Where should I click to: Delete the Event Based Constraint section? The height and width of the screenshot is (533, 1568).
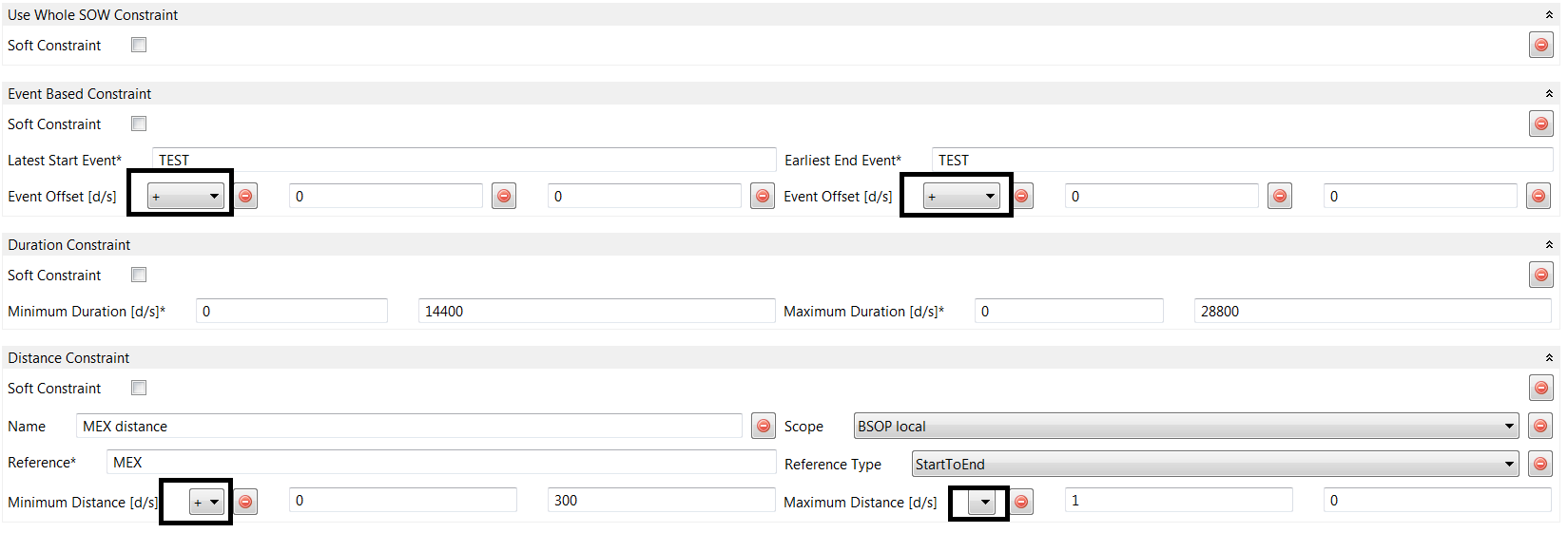[x=1540, y=124]
